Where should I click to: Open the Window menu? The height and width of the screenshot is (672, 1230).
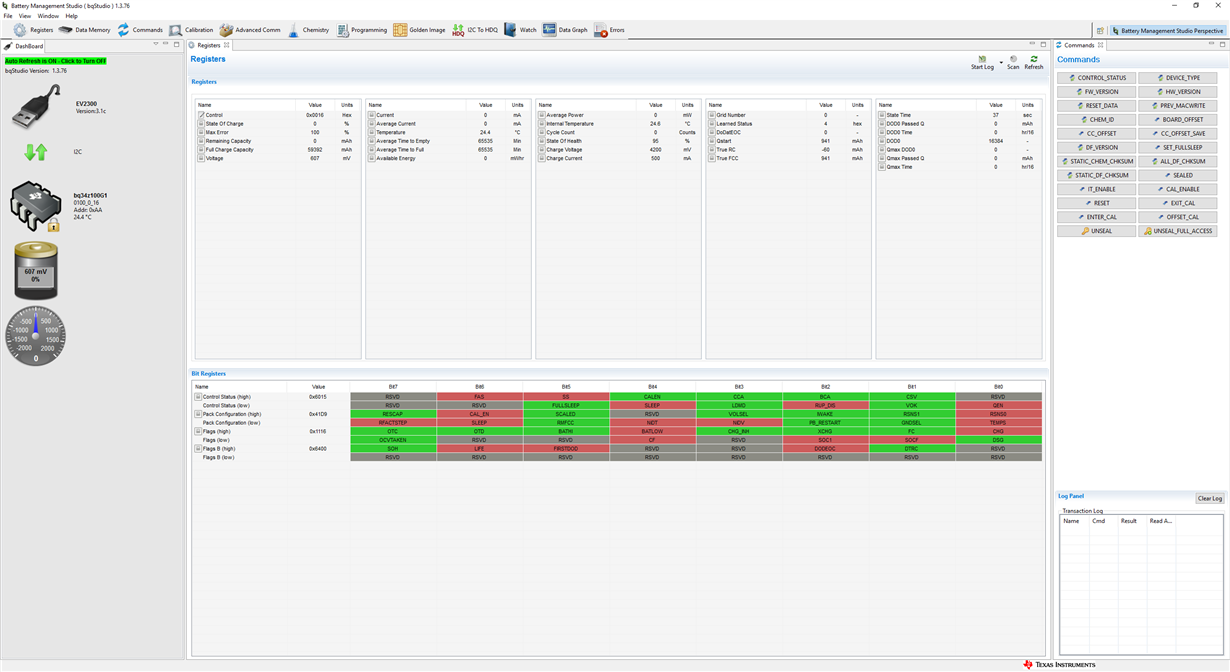(x=48, y=16)
